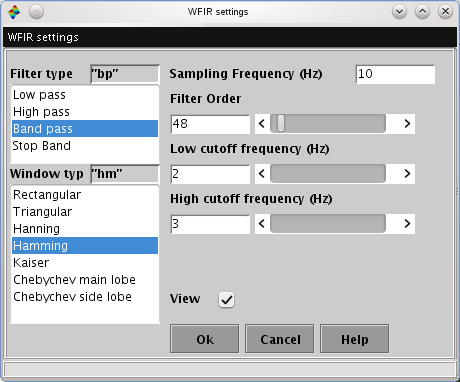Viewport: 460px width, 382px height.
Task: Click the Scilab logo icon in the title bar
Action: click(x=14, y=12)
